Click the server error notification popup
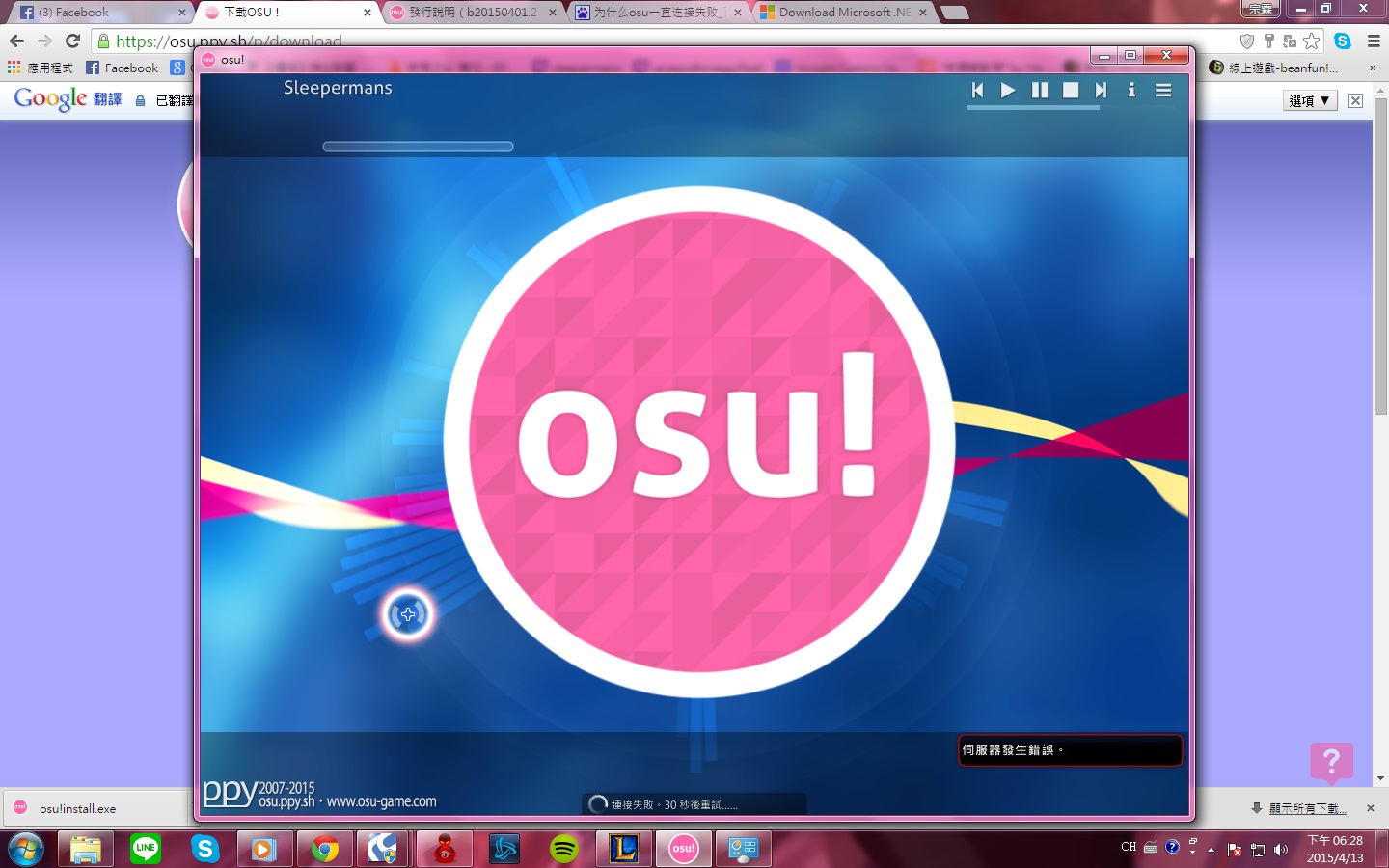Viewport: 1389px width, 868px height. (x=1070, y=750)
